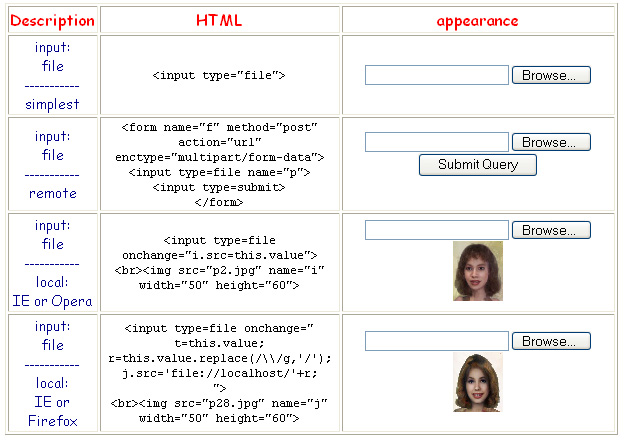The image size is (626, 440).
Task: Focus file path field above Submit Query
Action: pyautogui.click(x=437, y=142)
